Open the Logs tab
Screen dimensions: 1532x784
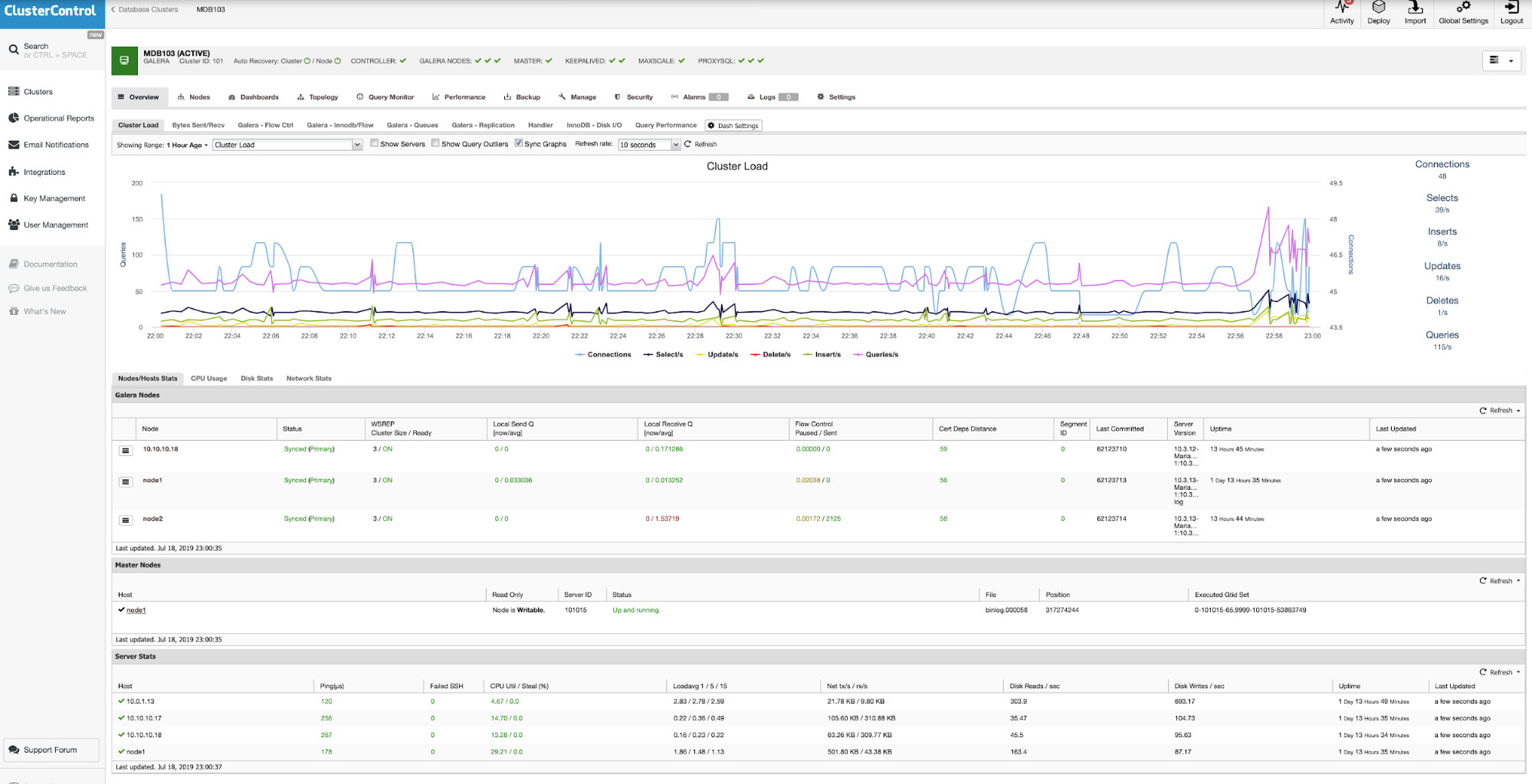coord(773,97)
